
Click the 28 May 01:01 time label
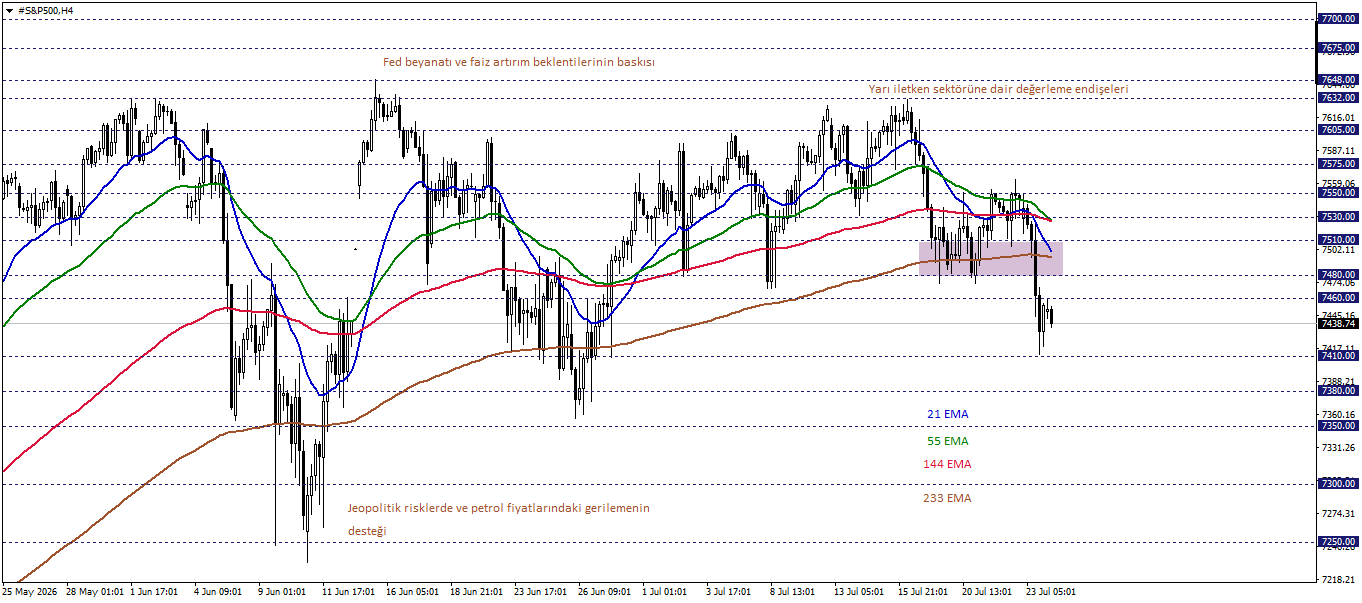point(94,592)
